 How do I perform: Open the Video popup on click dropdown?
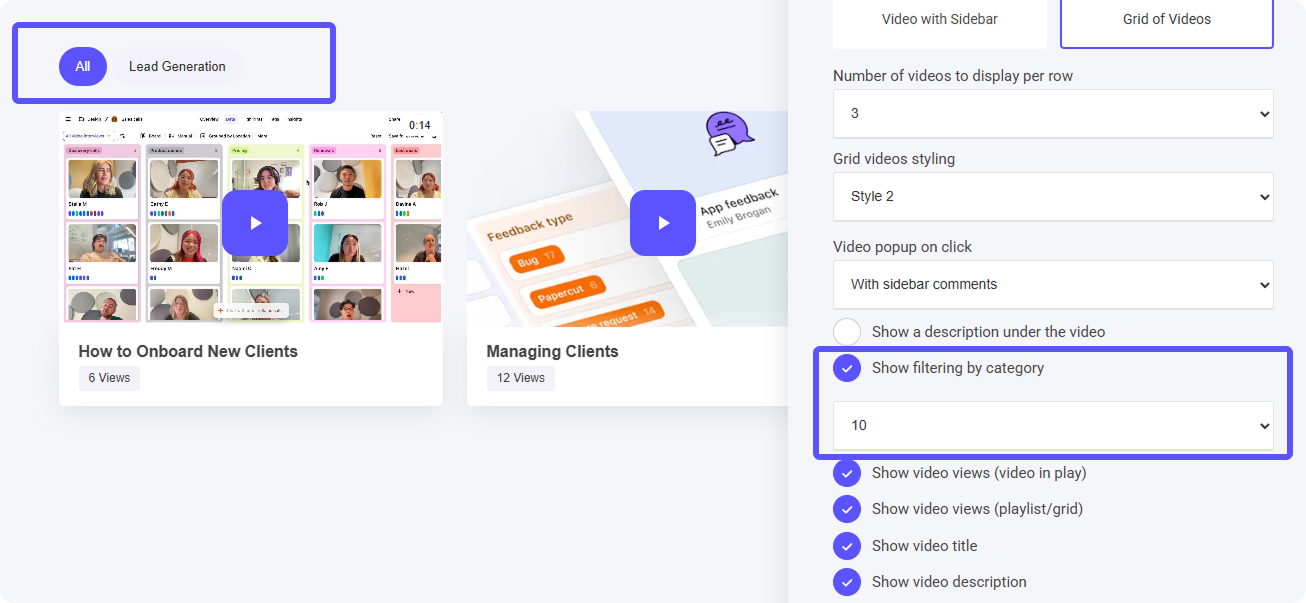[x=1052, y=285]
